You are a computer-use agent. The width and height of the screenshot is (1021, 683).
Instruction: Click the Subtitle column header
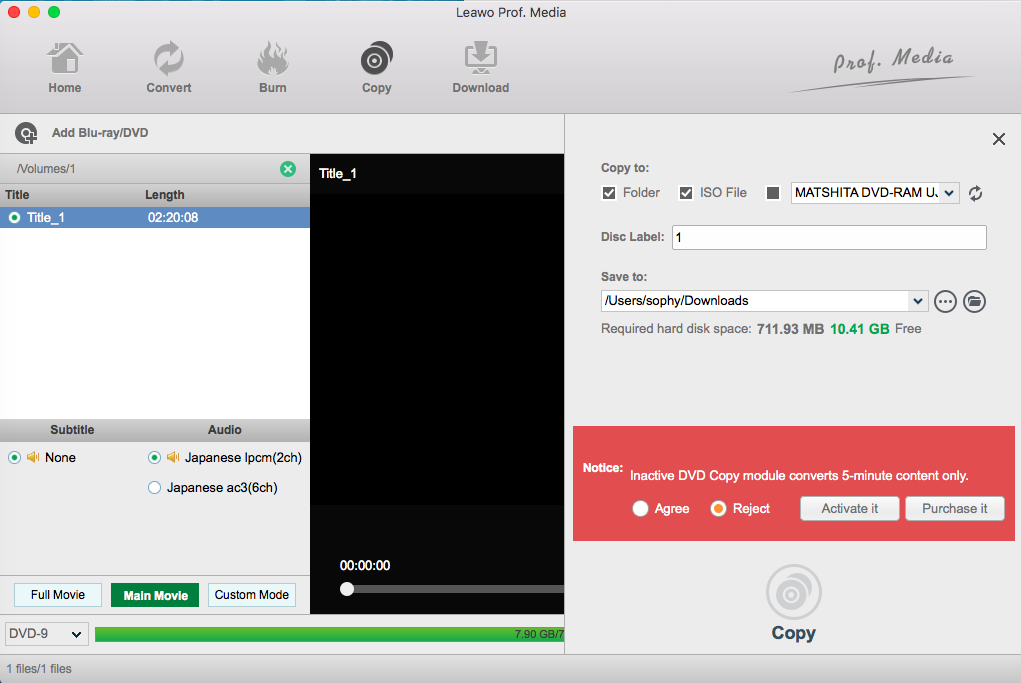click(x=72, y=430)
